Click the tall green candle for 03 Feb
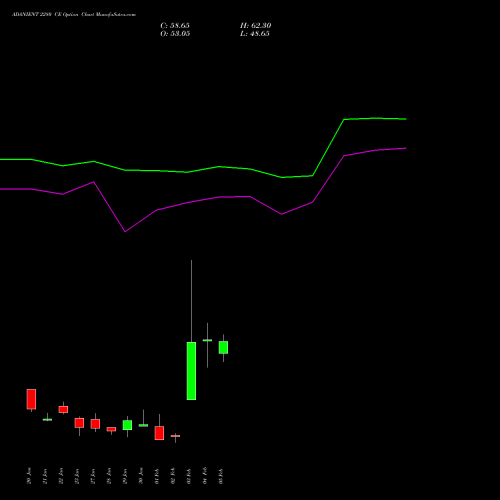The height and width of the screenshot is (500, 500). click(x=191, y=371)
